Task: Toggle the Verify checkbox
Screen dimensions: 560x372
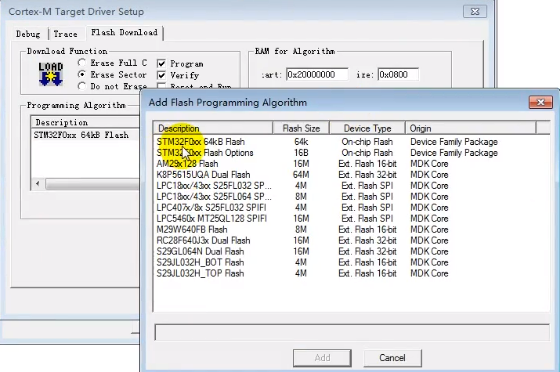Action: (x=161, y=75)
